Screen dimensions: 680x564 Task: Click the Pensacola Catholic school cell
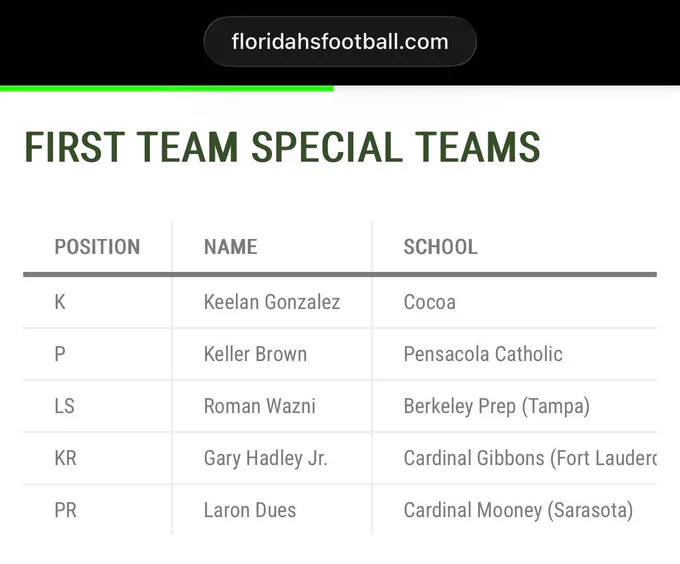pyautogui.click(x=515, y=354)
